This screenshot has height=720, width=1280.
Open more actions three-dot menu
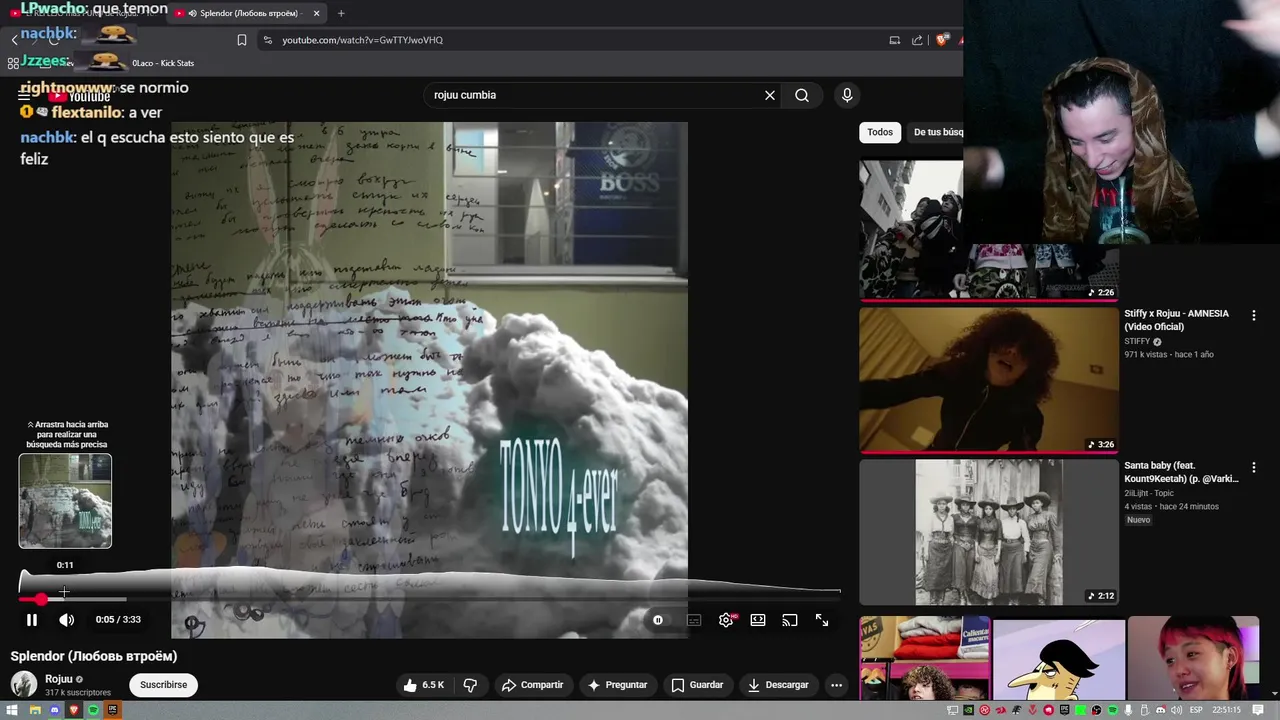[837, 685]
